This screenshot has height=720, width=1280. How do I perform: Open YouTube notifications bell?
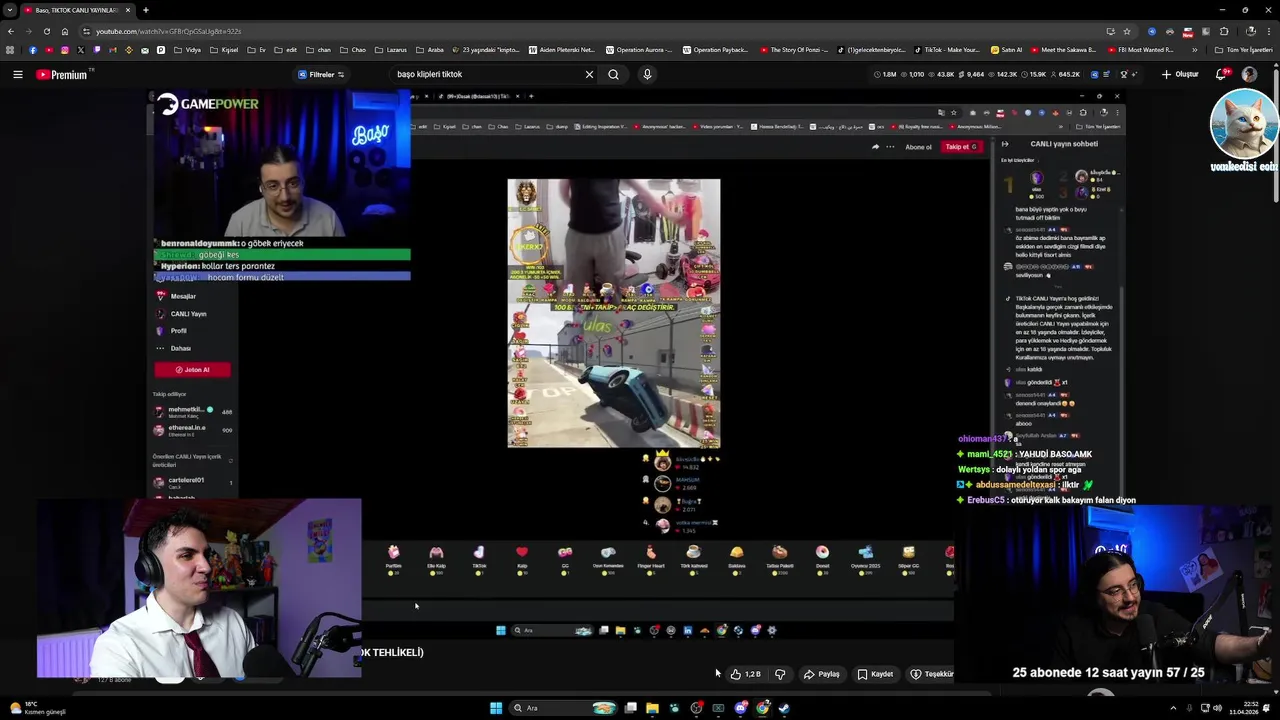[1222, 74]
